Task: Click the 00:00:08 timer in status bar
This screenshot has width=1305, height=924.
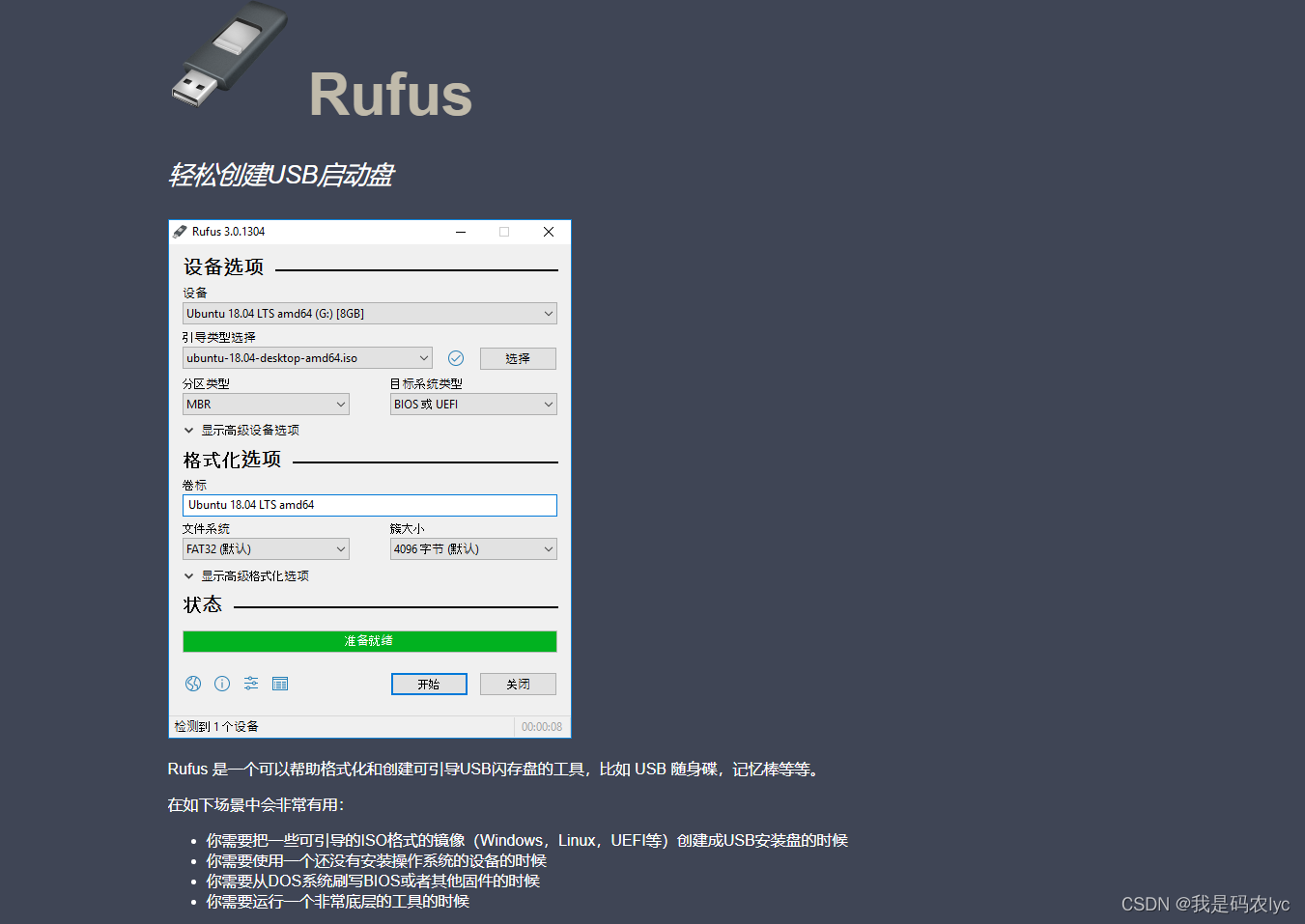Action: click(x=542, y=727)
